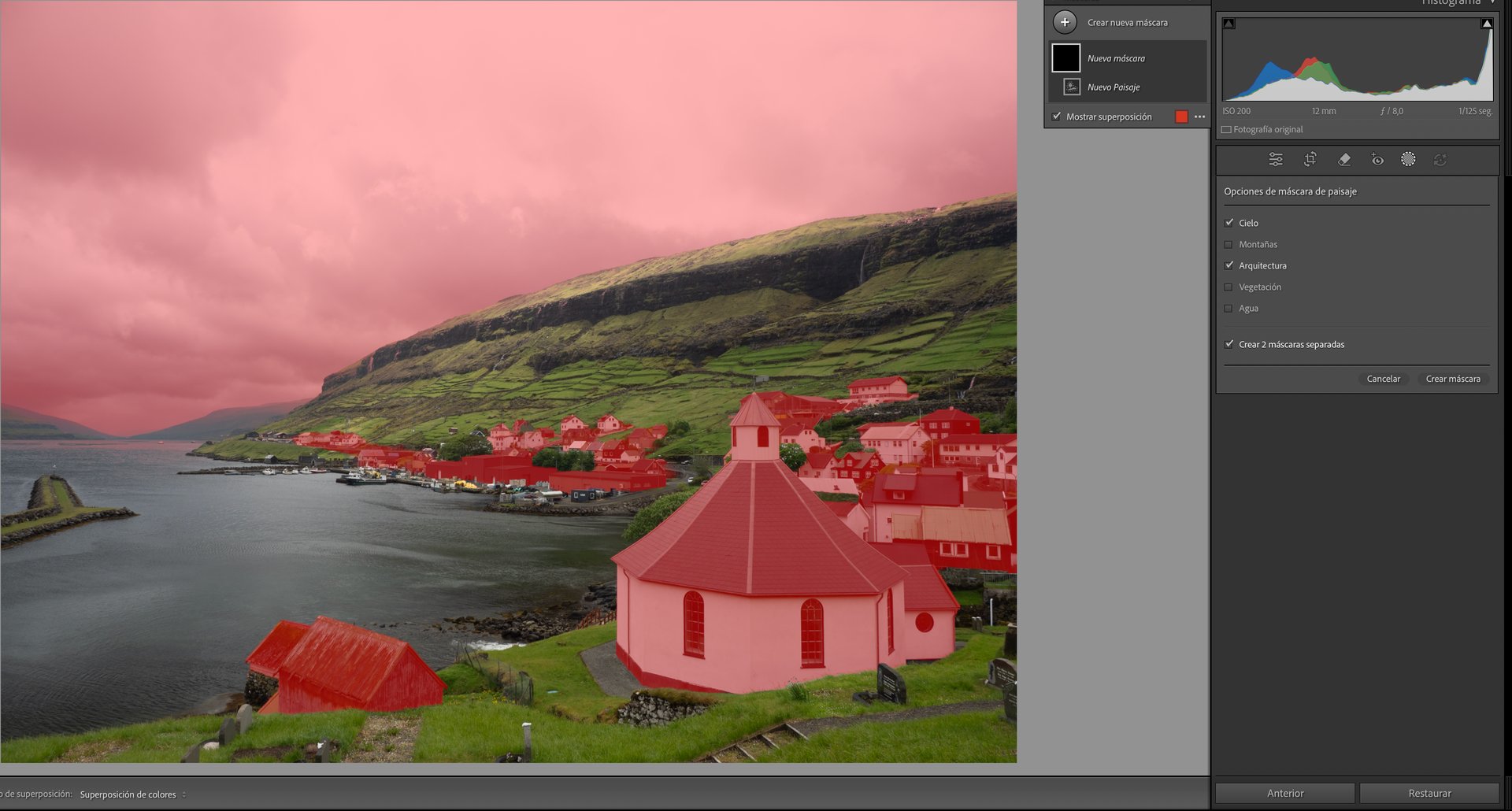1512x811 pixels.
Task: Enable the Agua checkbox
Action: point(1229,308)
